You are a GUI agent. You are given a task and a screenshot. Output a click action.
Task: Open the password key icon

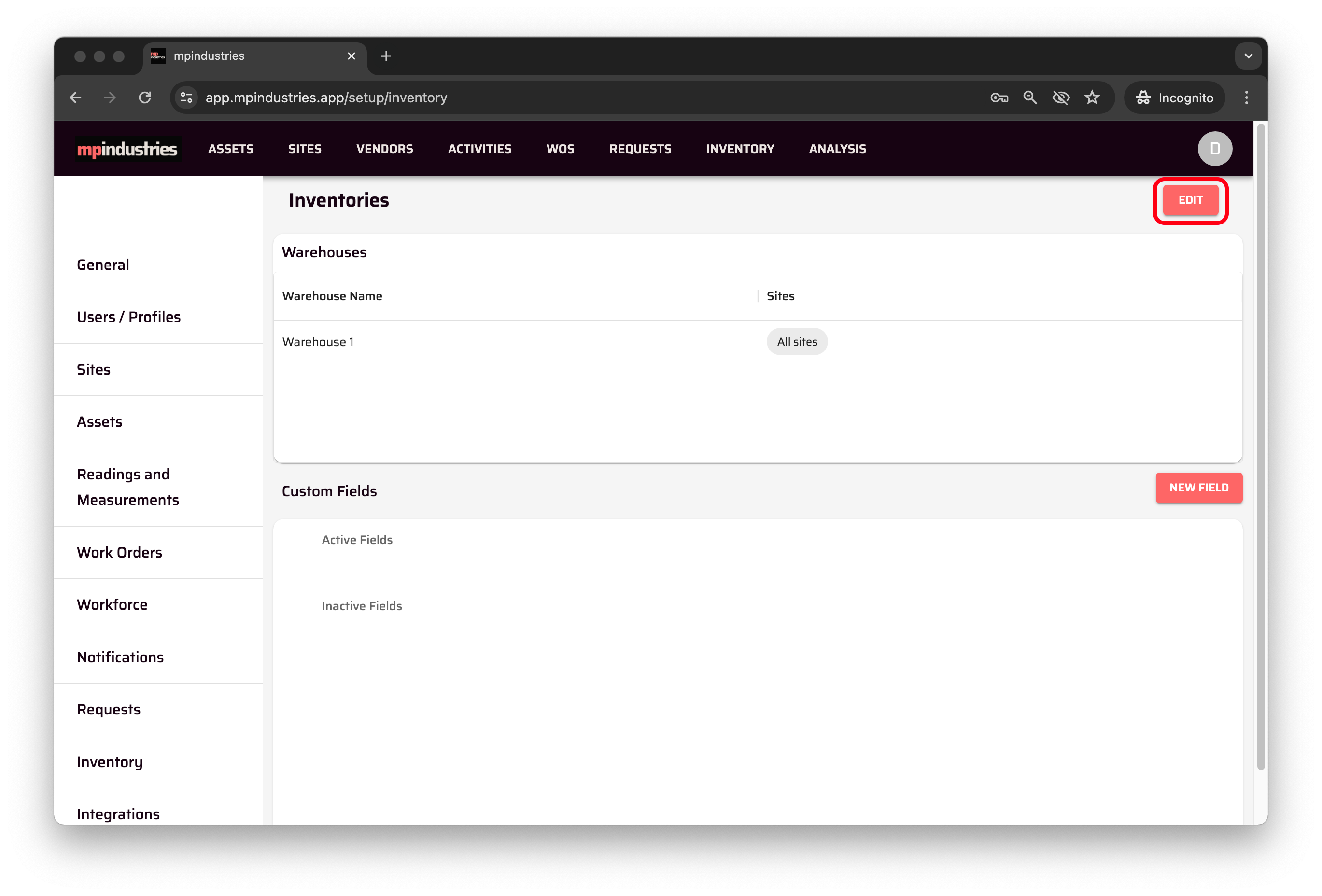[999, 98]
